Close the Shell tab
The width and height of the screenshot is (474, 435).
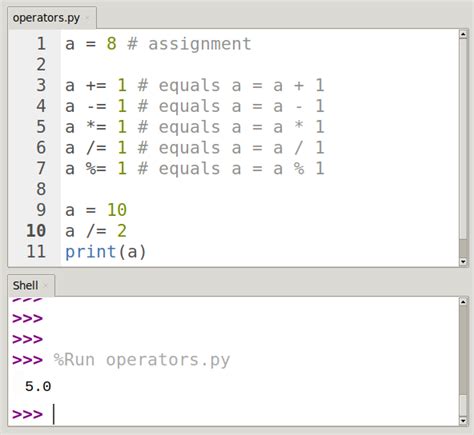point(46,286)
